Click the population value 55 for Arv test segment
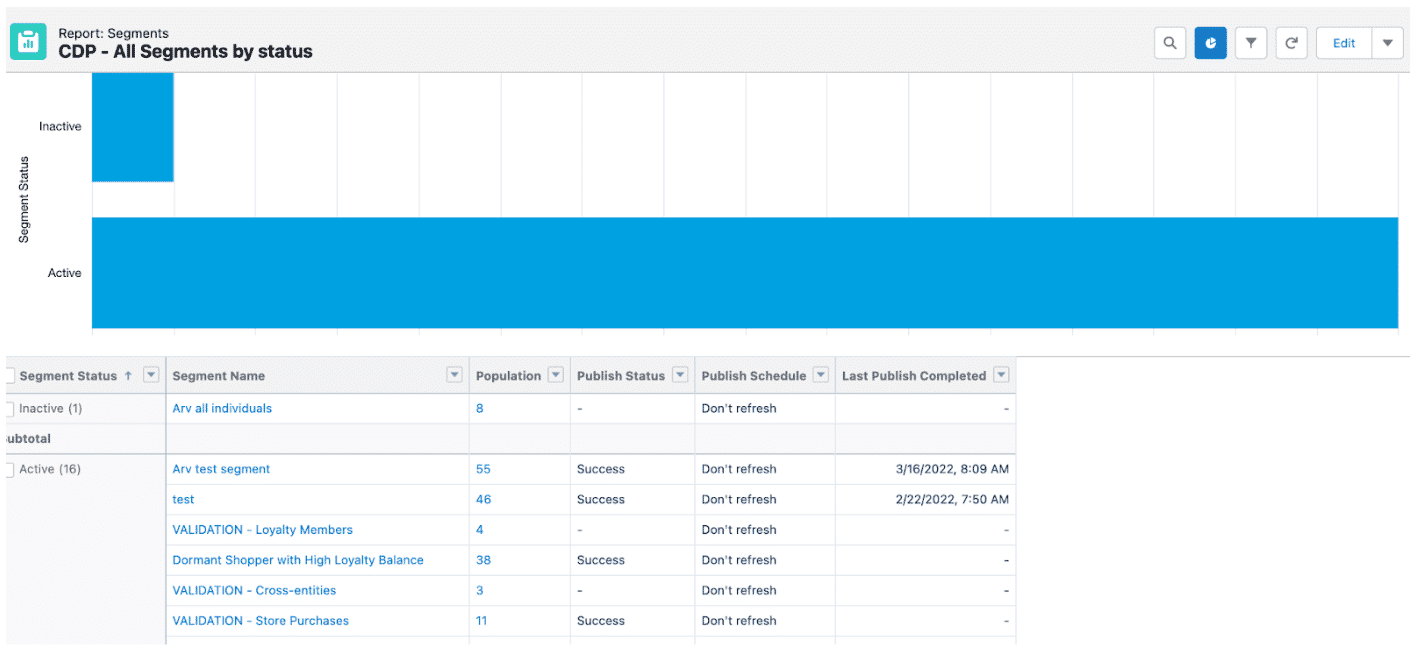This screenshot has height=656, width=1417. [483, 468]
